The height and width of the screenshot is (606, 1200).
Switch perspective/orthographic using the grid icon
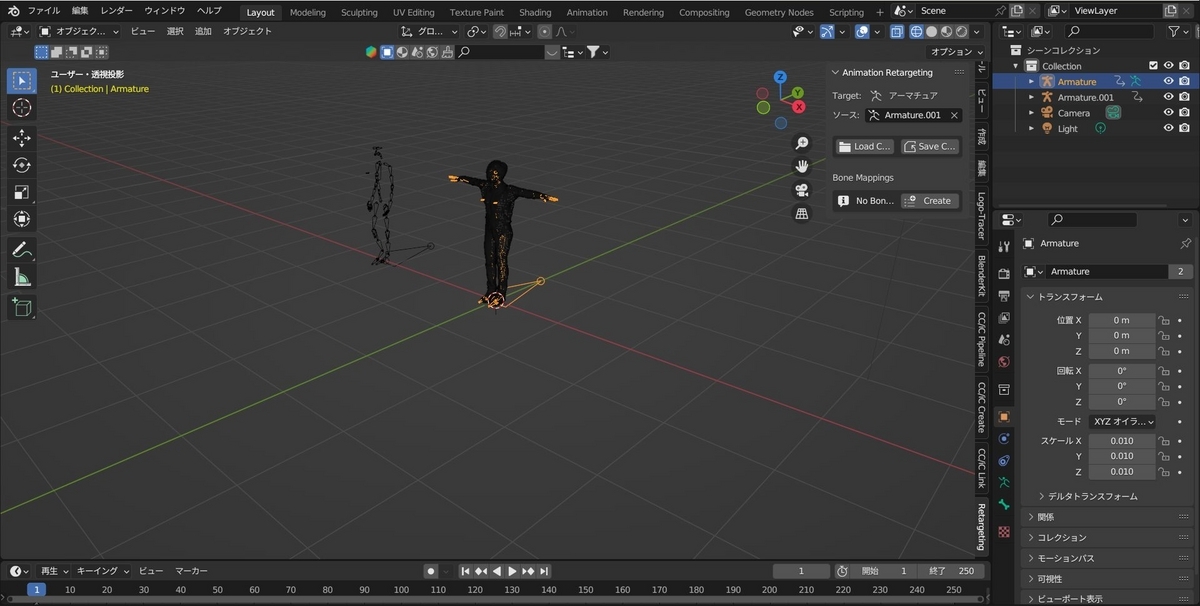[x=802, y=213]
